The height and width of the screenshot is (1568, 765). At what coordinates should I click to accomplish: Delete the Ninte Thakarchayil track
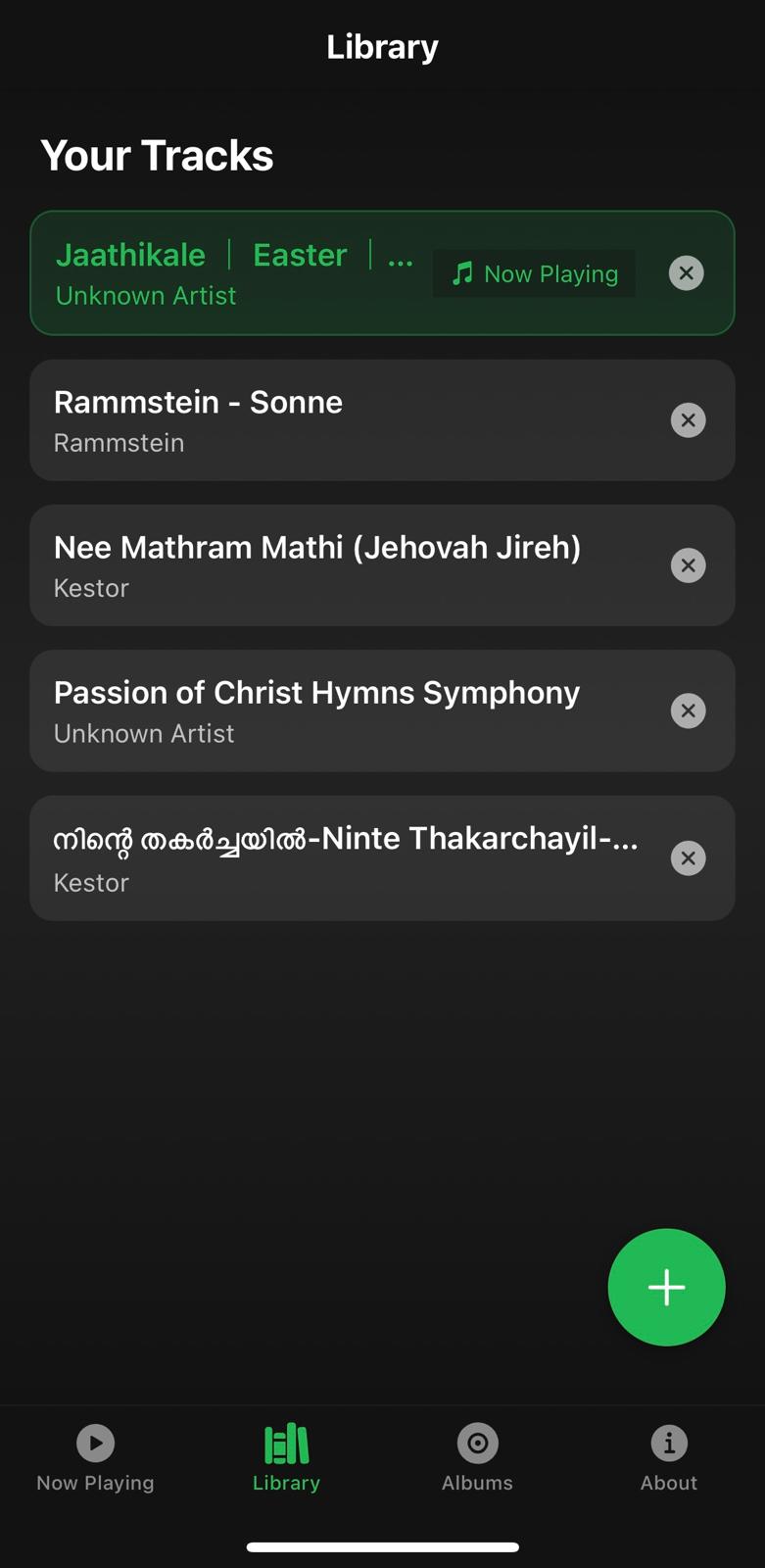point(688,858)
